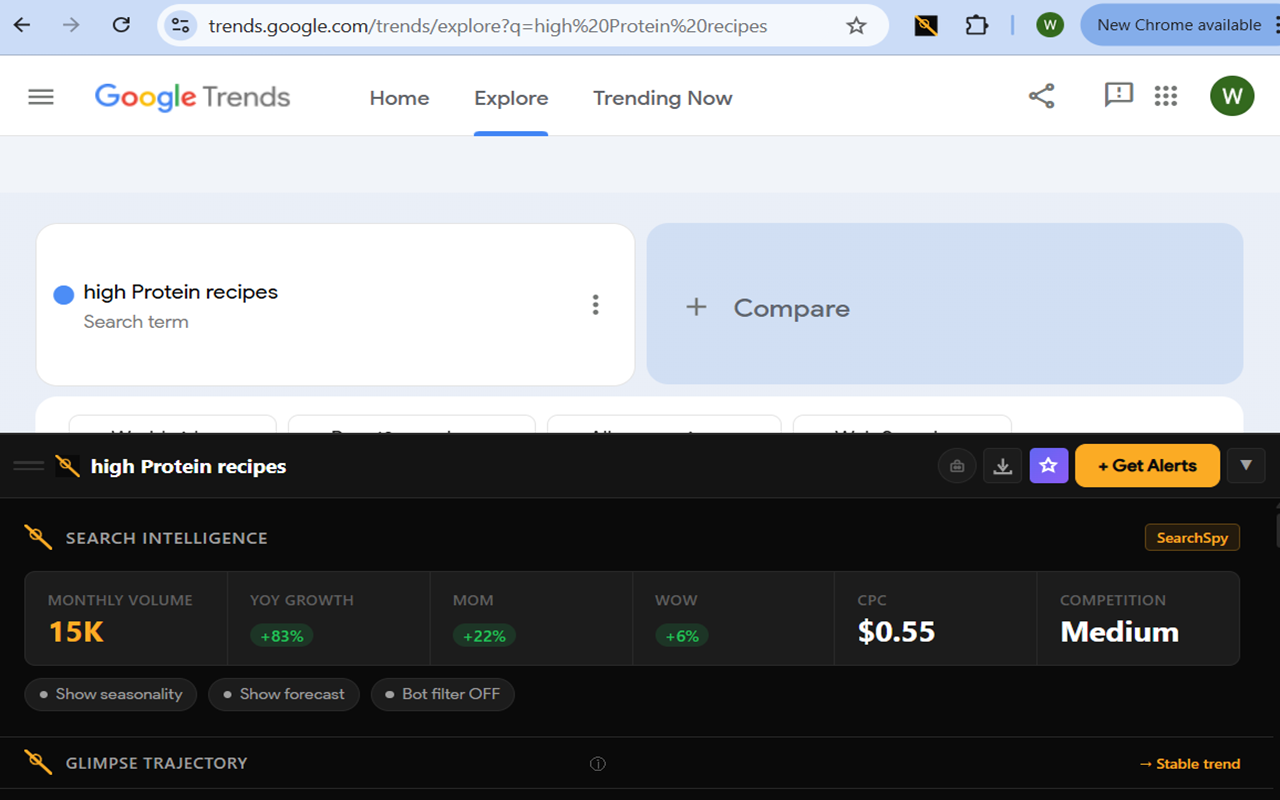Add a comparison term with Compare
1280x800 pixels.
pyautogui.click(x=945, y=304)
